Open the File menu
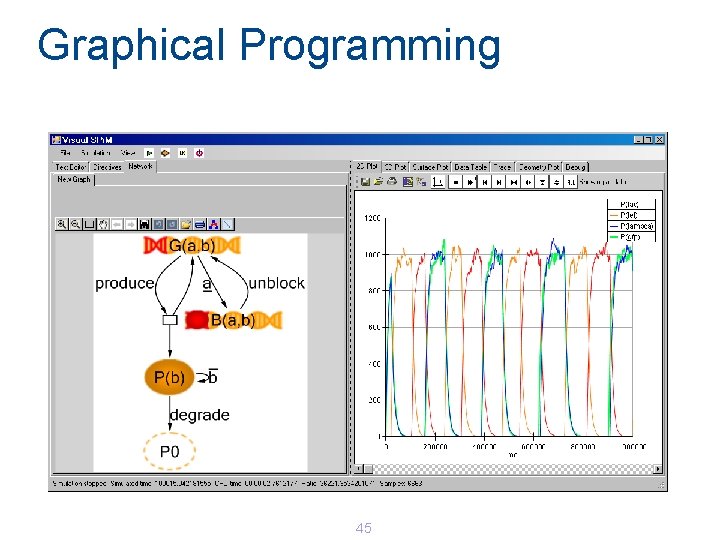720x540 pixels. click(66, 152)
